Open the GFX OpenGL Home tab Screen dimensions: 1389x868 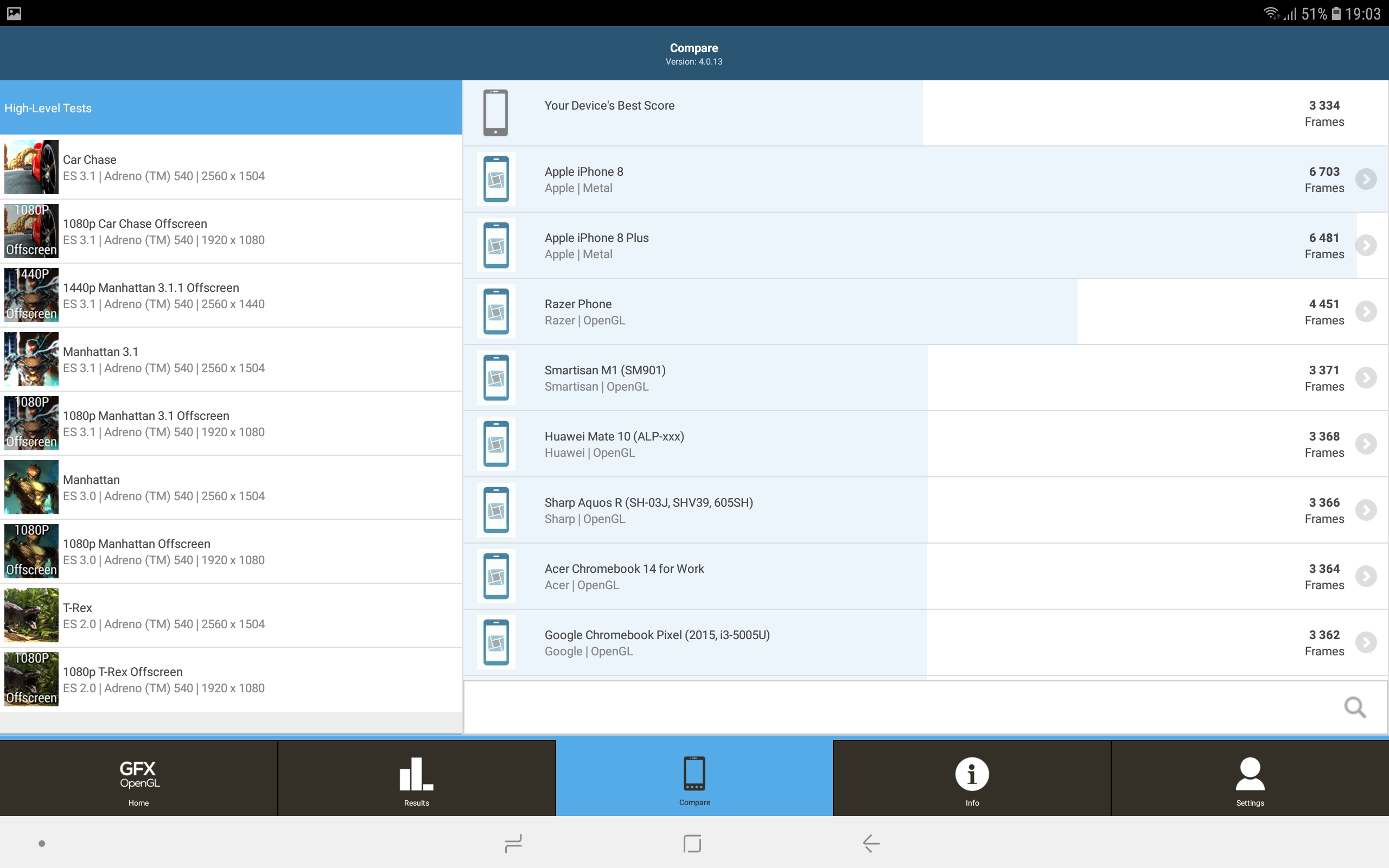tap(138, 778)
